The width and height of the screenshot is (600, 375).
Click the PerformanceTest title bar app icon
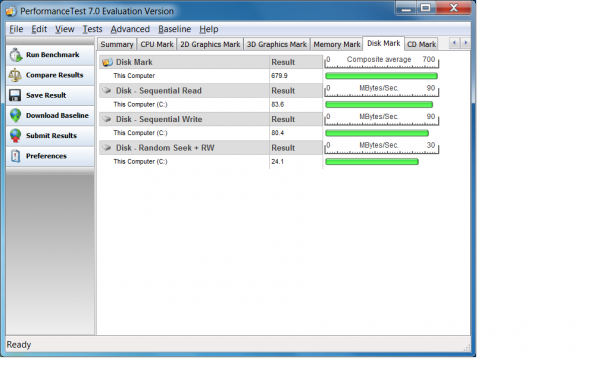[11, 11]
